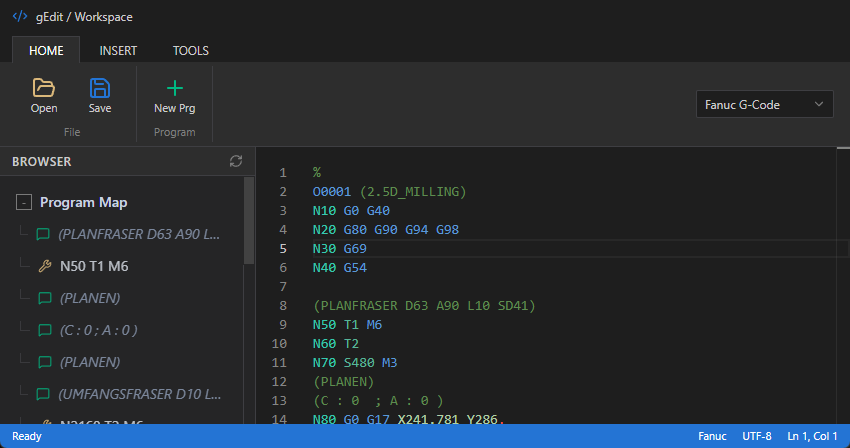Click the Fanuc status bar entry

coord(712,436)
